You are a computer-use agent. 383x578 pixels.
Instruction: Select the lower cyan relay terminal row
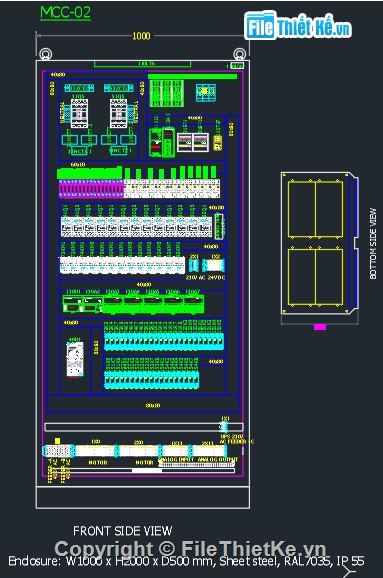(152, 380)
